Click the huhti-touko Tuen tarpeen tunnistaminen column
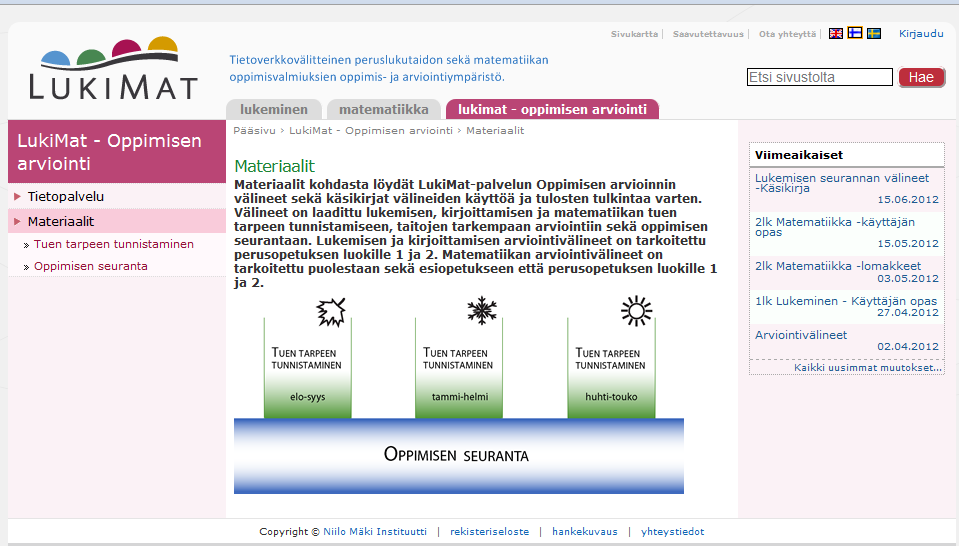Screen dimensions: 959x546 [611, 367]
